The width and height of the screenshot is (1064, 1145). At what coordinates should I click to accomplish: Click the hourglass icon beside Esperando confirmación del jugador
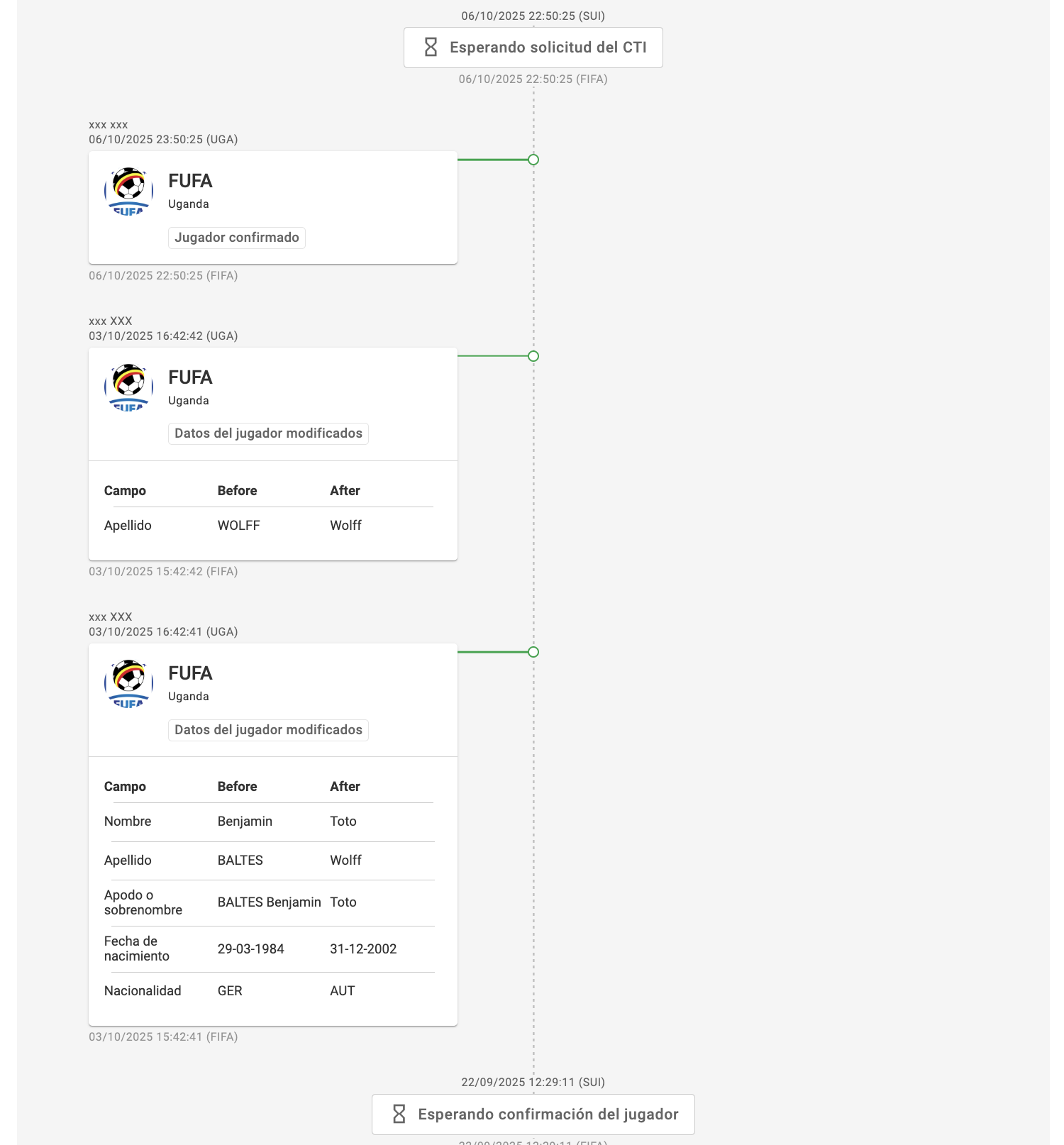coord(399,1114)
